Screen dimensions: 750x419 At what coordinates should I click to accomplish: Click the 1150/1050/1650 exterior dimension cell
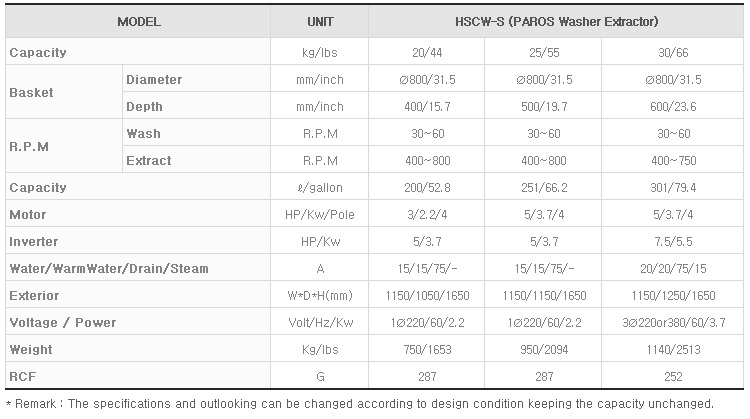427,296
